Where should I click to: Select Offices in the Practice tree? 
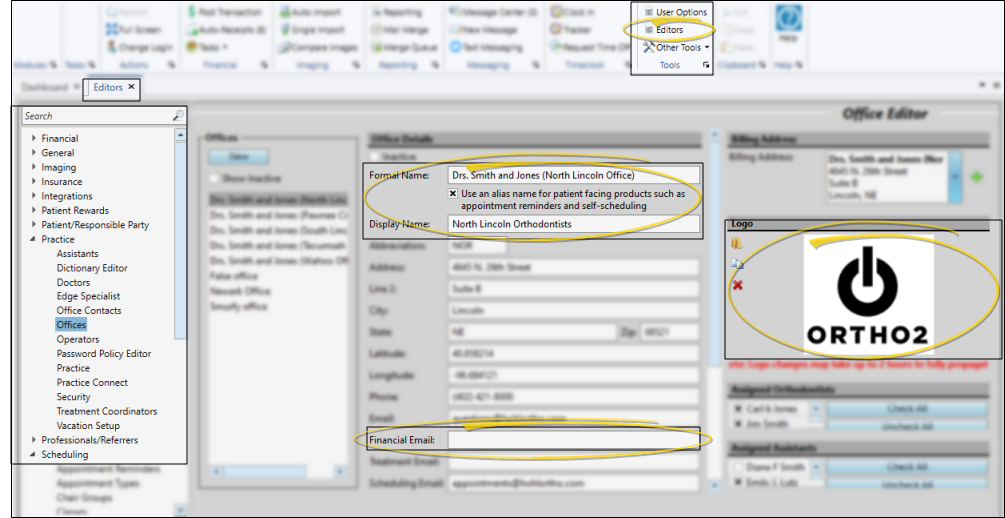click(x=71, y=325)
